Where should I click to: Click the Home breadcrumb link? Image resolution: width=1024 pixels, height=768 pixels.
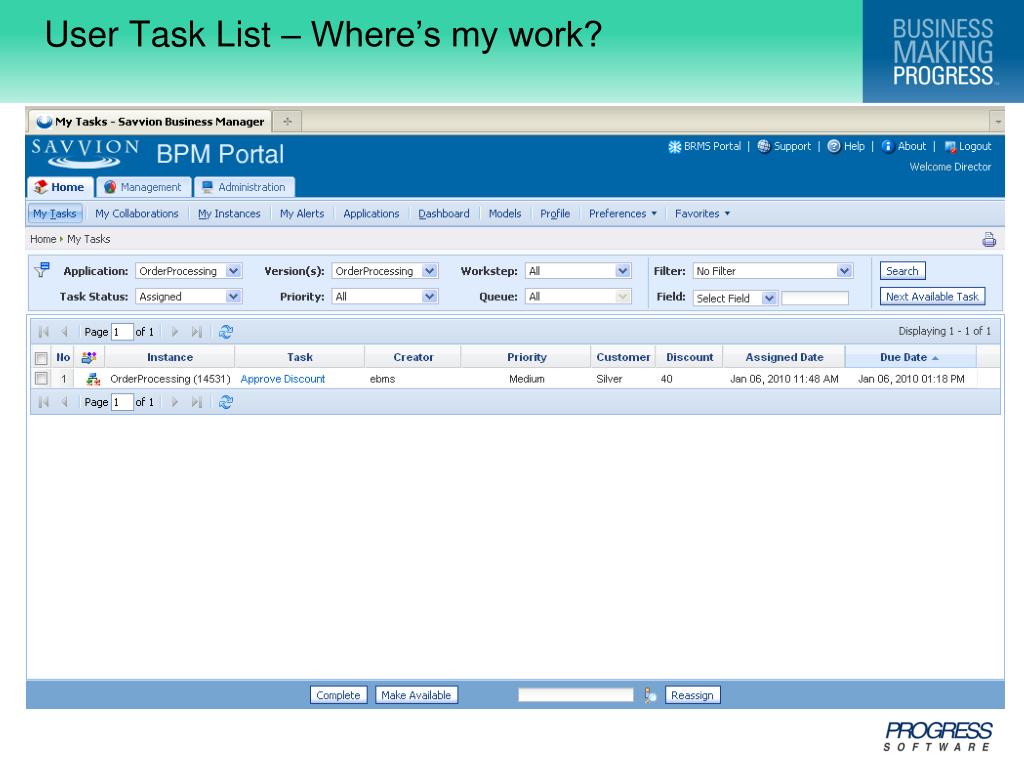click(43, 239)
